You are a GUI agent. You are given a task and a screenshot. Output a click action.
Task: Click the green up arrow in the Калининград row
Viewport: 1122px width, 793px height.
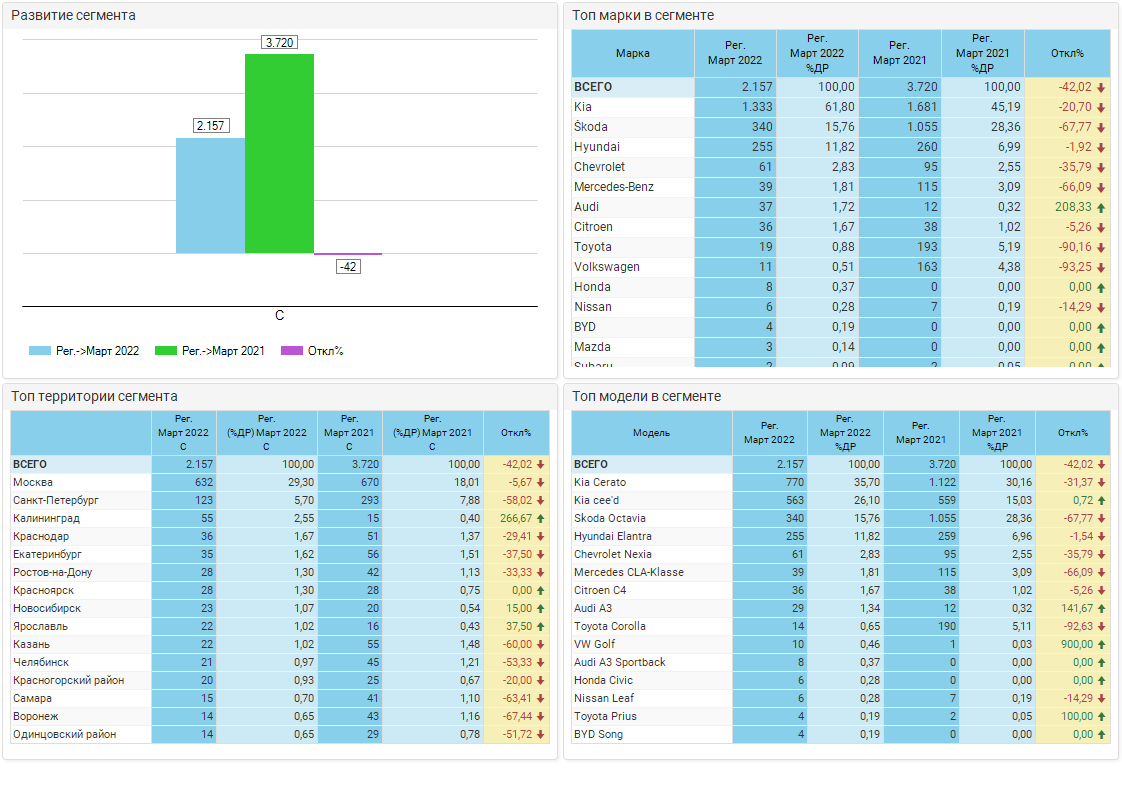541,518
